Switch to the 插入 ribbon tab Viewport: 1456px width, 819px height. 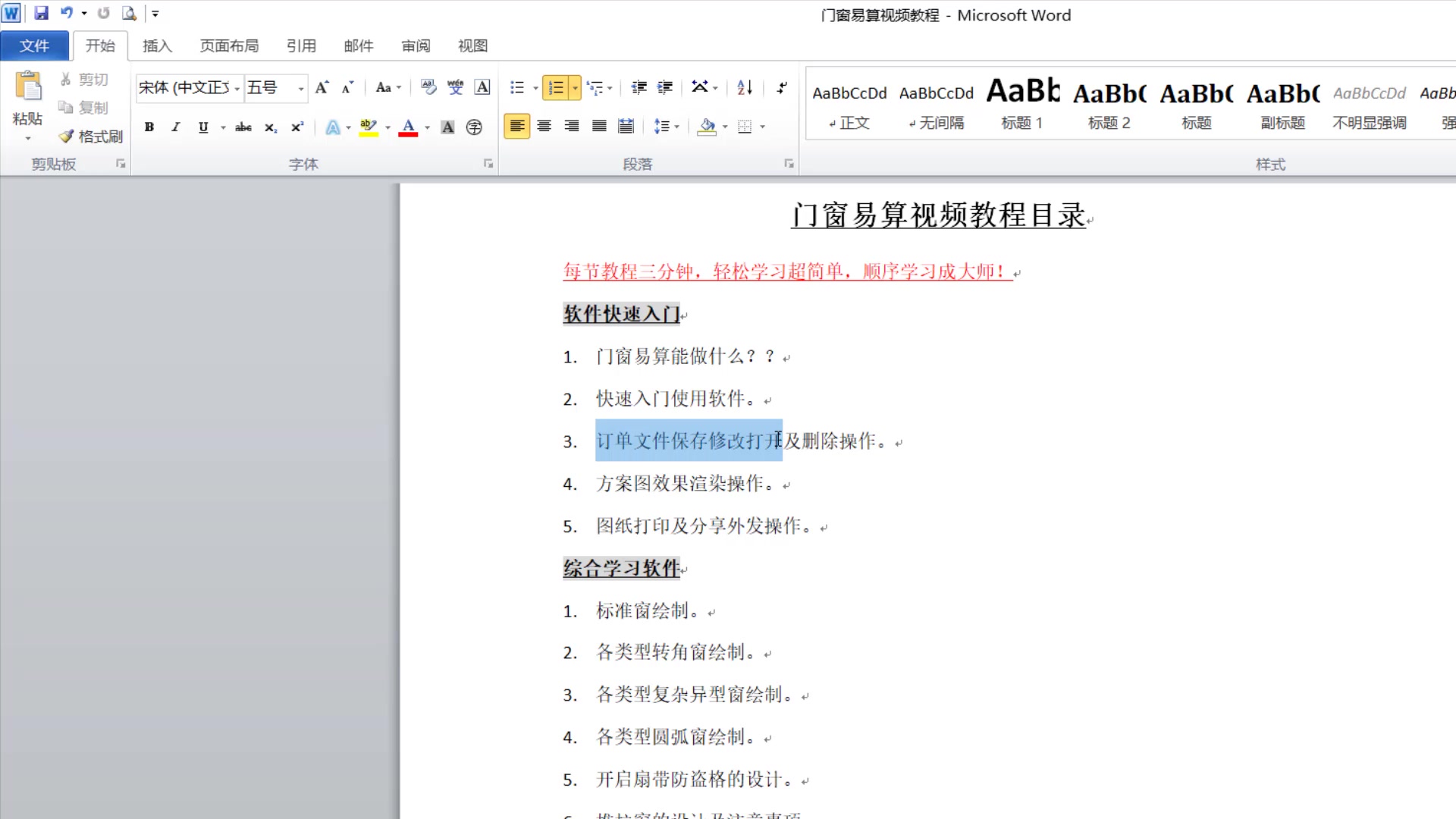point(157,45)
